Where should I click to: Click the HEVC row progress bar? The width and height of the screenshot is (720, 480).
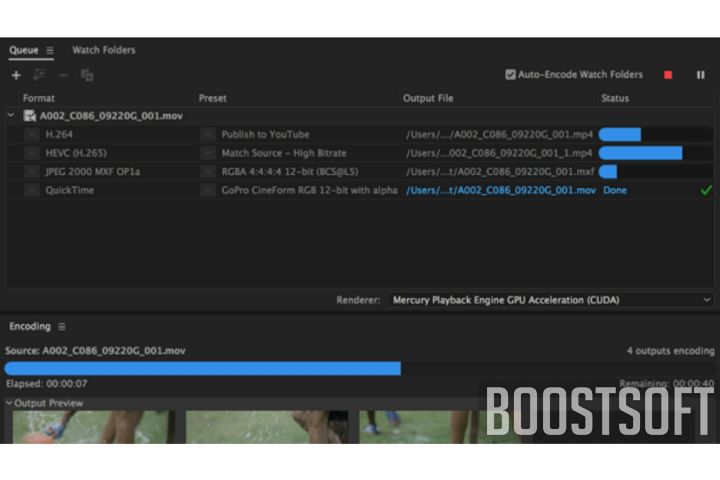tap(656, 153)
